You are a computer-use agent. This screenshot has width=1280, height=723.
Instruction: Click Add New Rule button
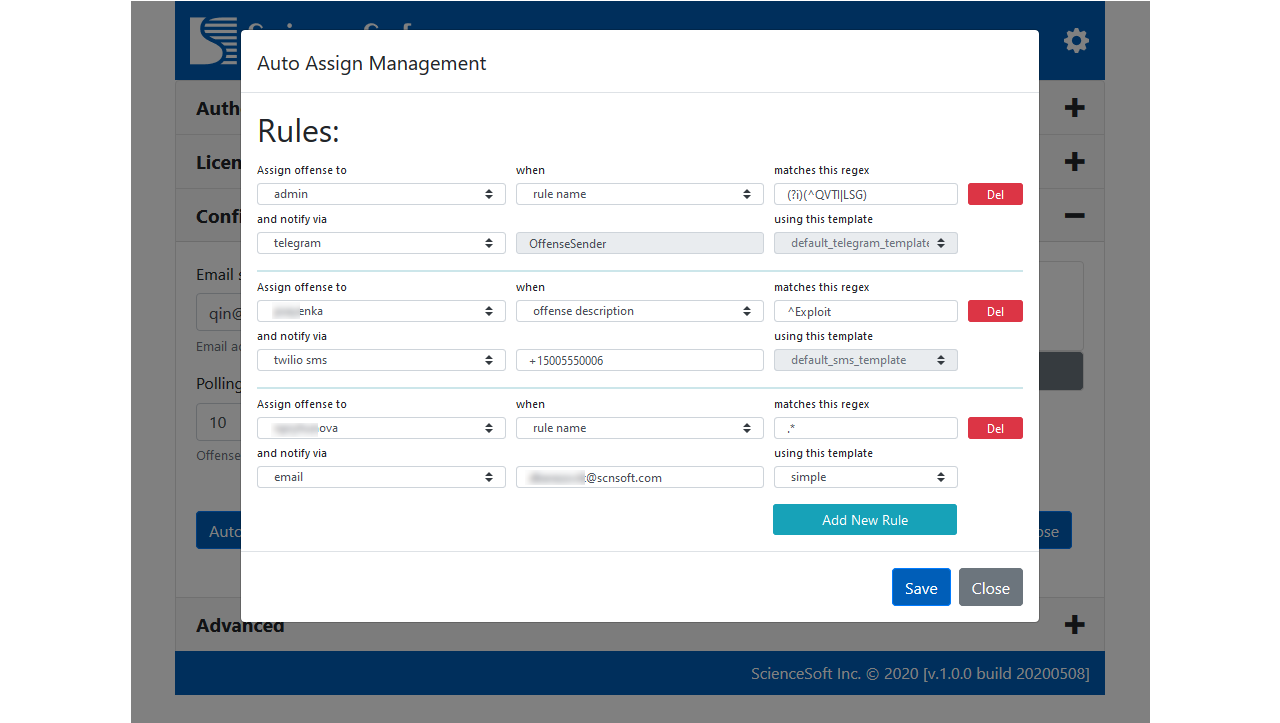coord(864,520)
